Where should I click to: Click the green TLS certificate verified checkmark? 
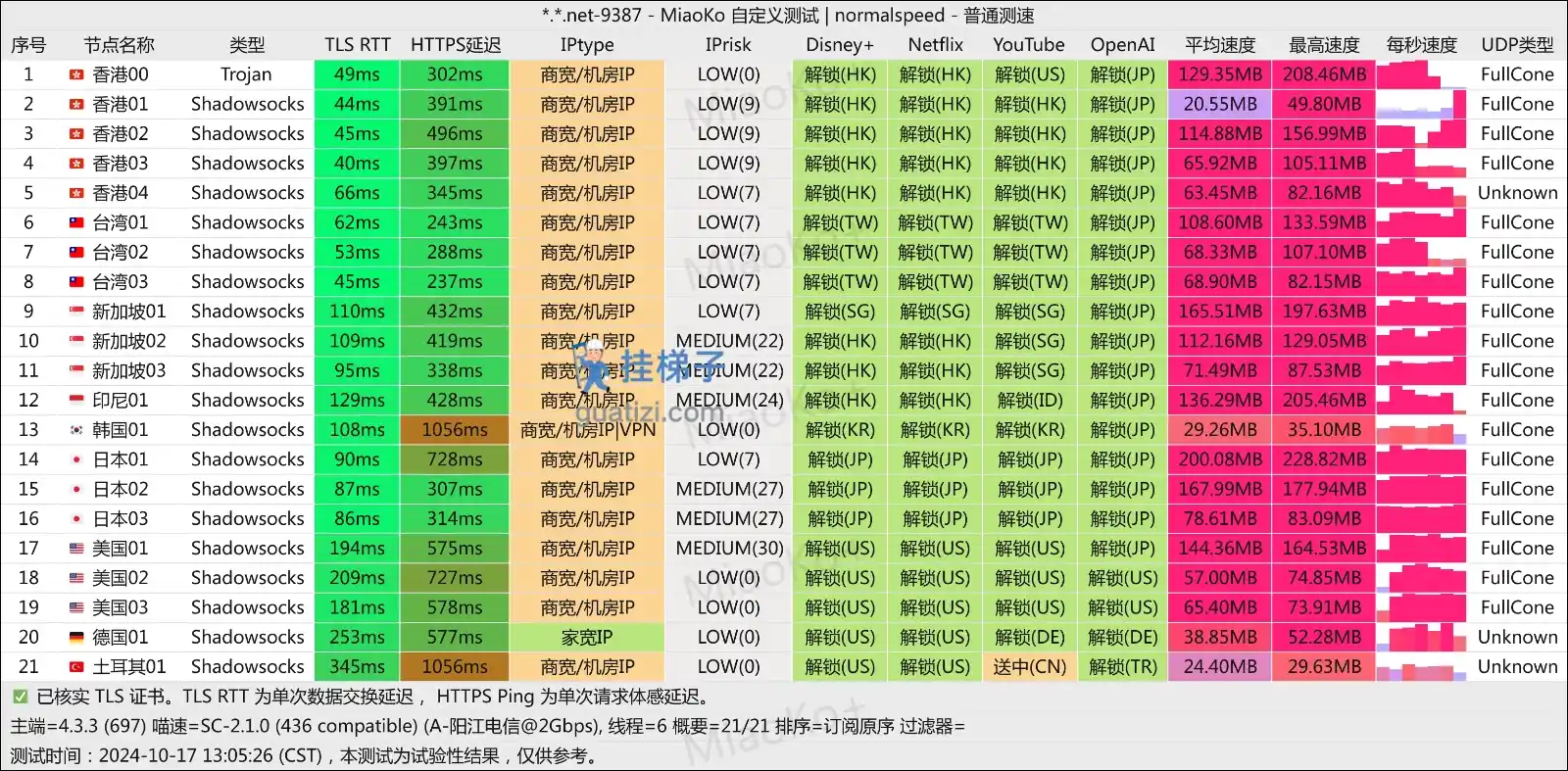tap(20, 697)
